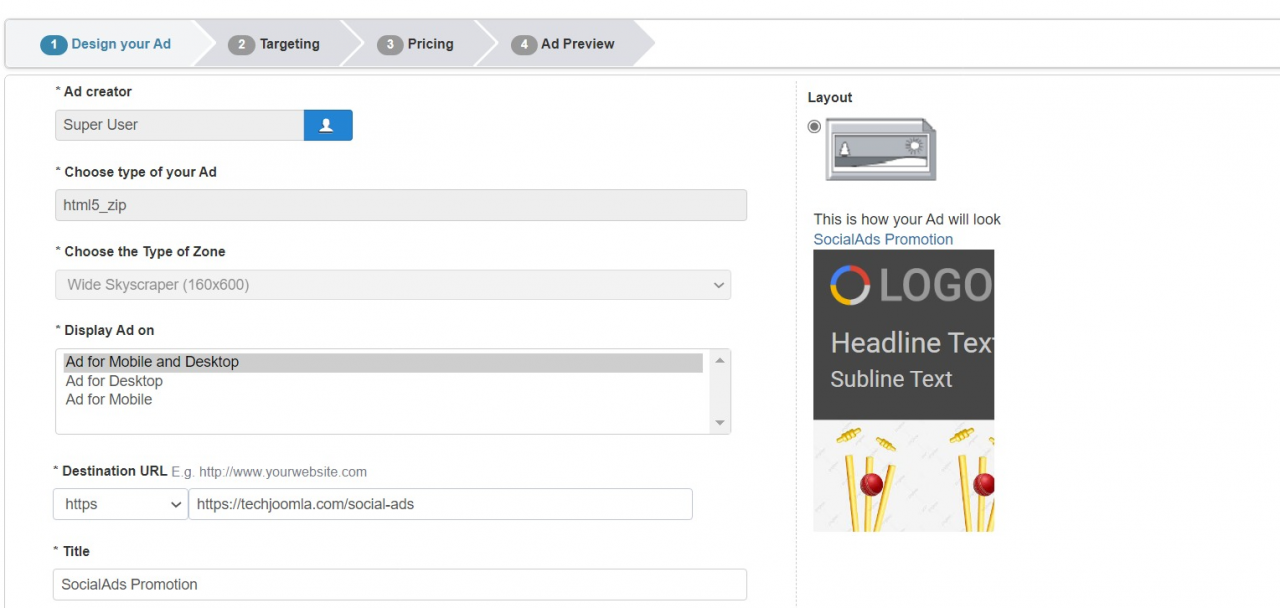Open the SocialAds Promotion preview link

(x=883, y=239)
